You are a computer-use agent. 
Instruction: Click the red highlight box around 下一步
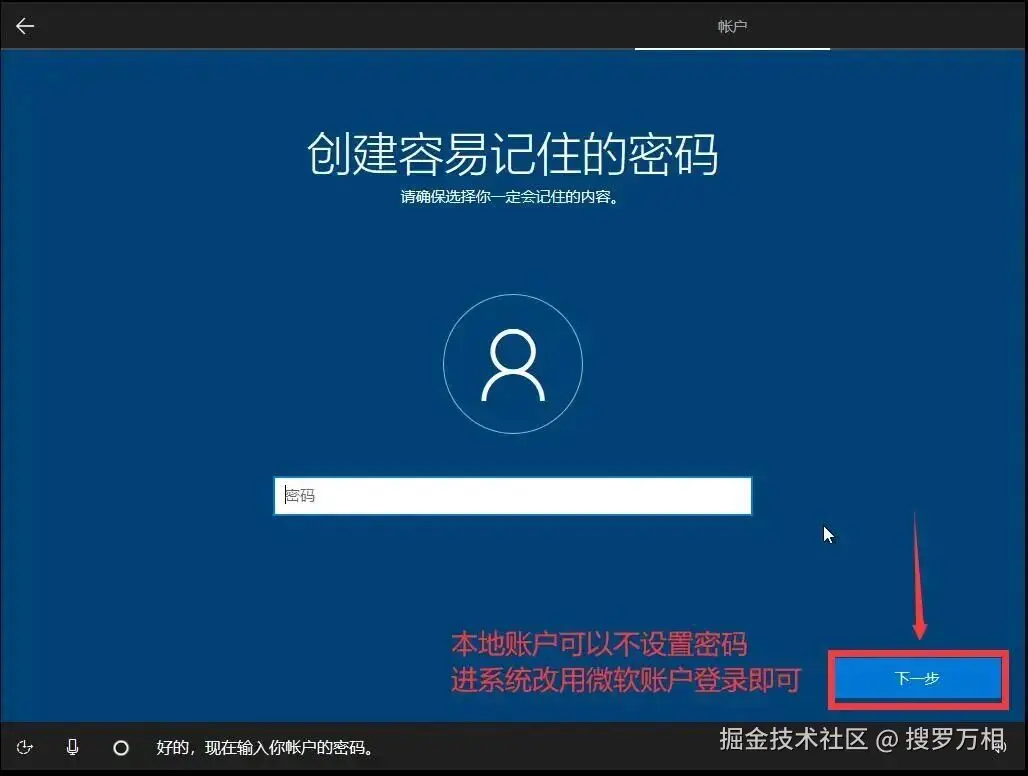(917, 651)
